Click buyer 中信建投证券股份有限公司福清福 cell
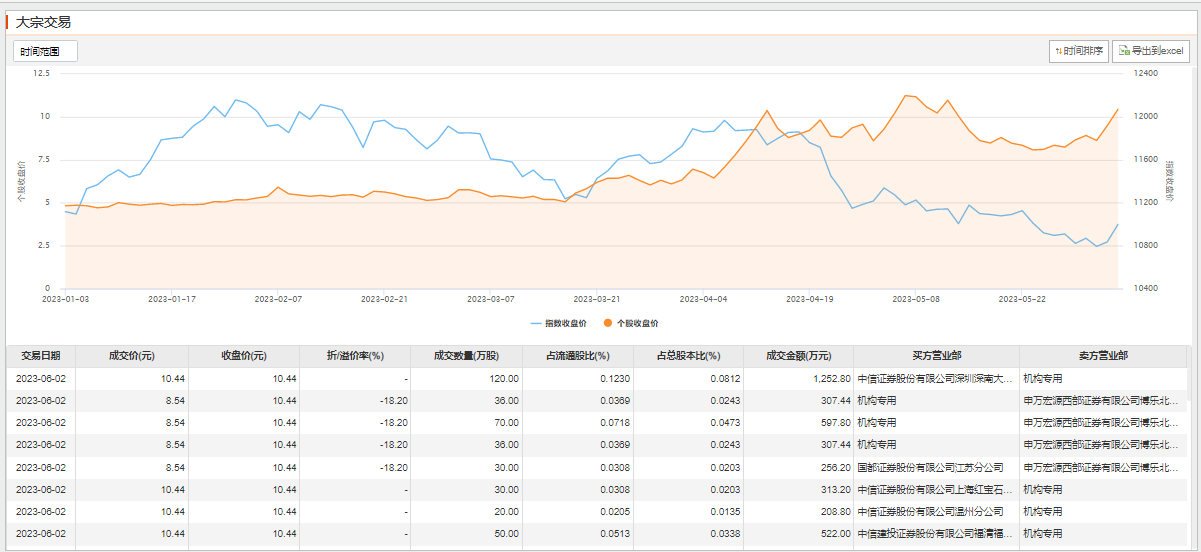Screen dimensions: 1201x552 [x=936, y=534]
